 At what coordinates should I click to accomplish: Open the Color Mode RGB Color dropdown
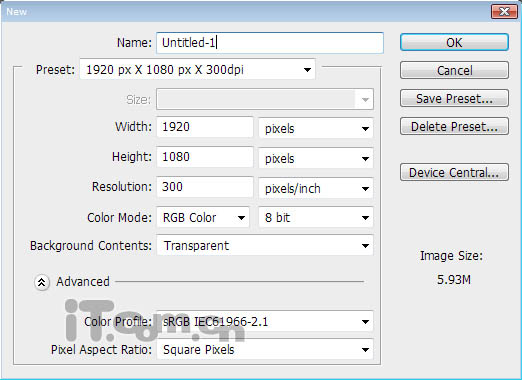[203, 218]
